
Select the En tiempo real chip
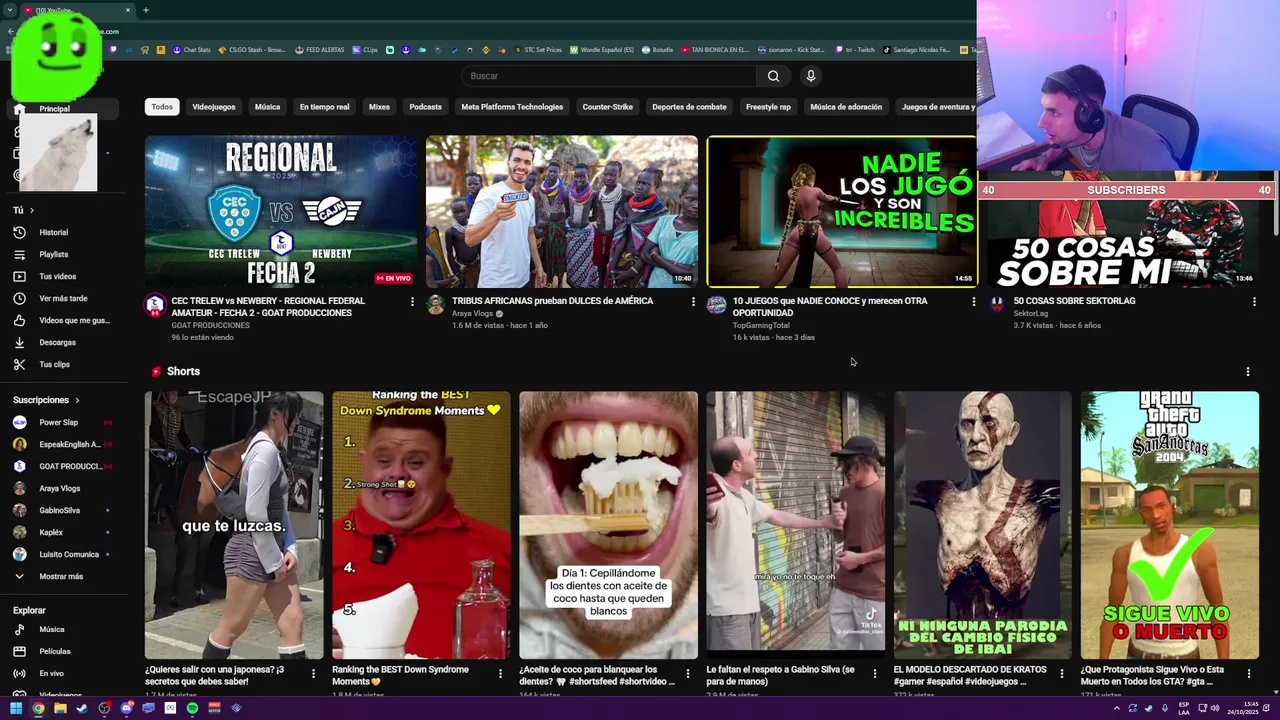click(324, 107)
